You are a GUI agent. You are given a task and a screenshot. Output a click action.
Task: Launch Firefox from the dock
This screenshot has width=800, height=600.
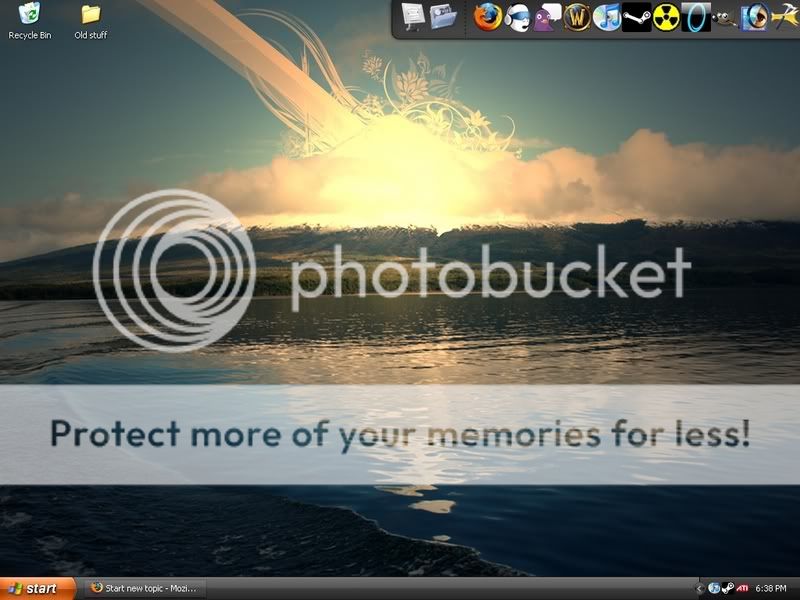tap(487, 17)
